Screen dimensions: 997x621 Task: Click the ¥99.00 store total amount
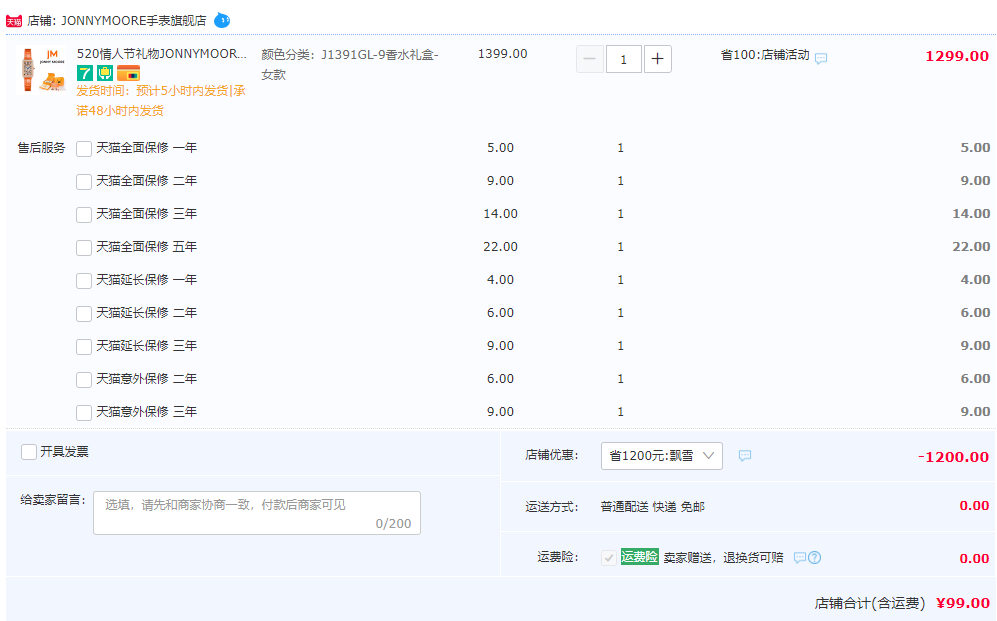point(963,603)
